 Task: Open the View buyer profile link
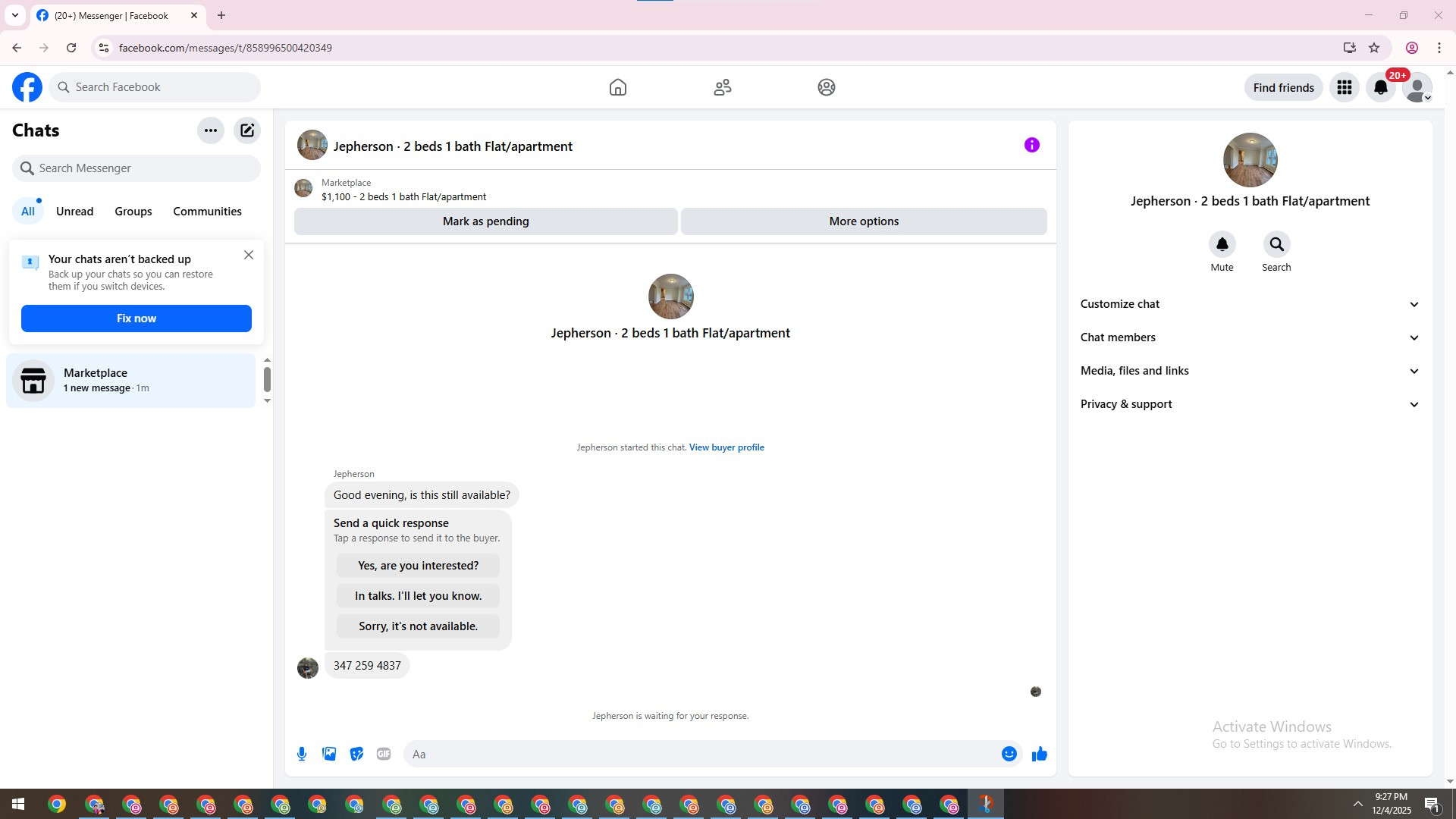point(726,447)
